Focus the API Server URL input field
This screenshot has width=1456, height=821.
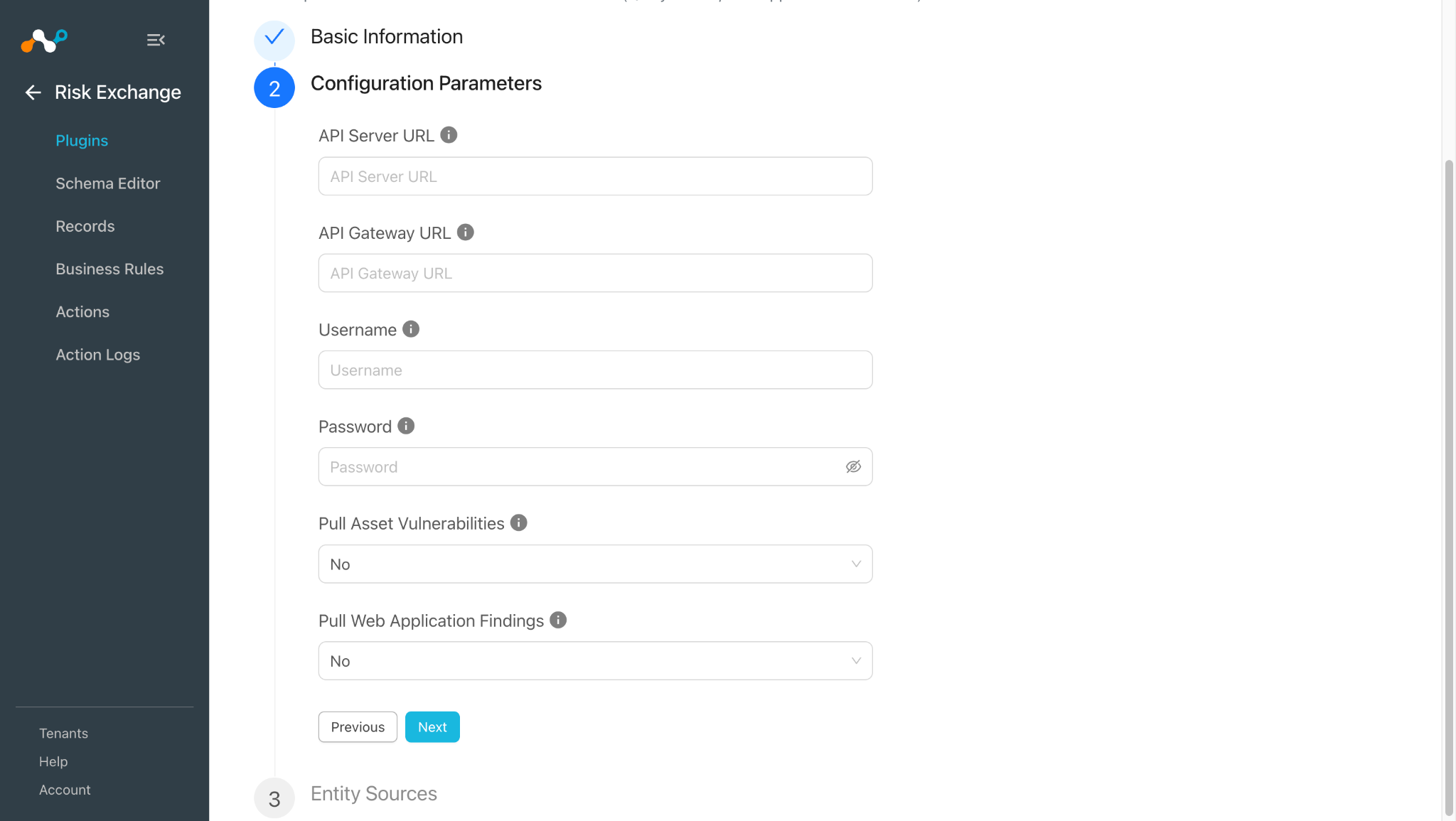595,176
